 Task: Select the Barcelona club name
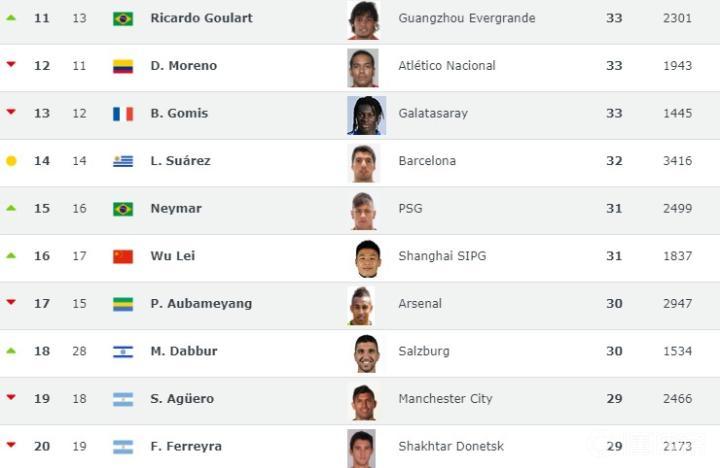tap(427, 161)
